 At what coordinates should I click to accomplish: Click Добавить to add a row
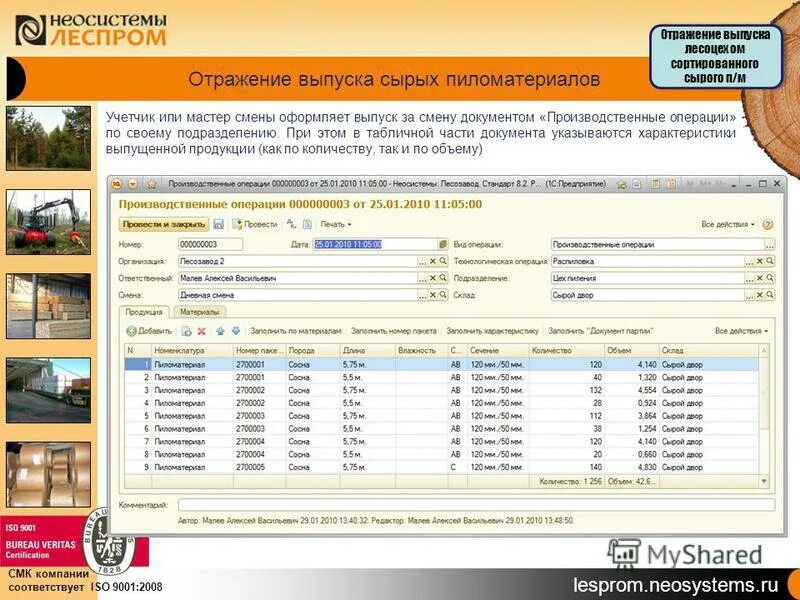(x=149, y=331)
